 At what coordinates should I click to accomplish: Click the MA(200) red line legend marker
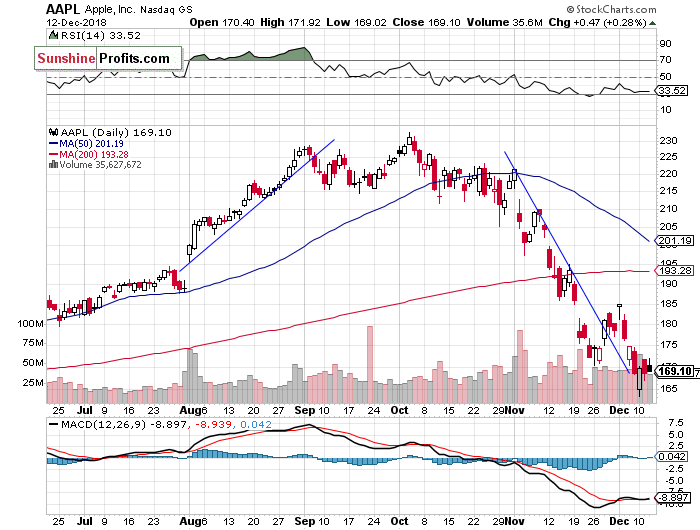(53, 154)
